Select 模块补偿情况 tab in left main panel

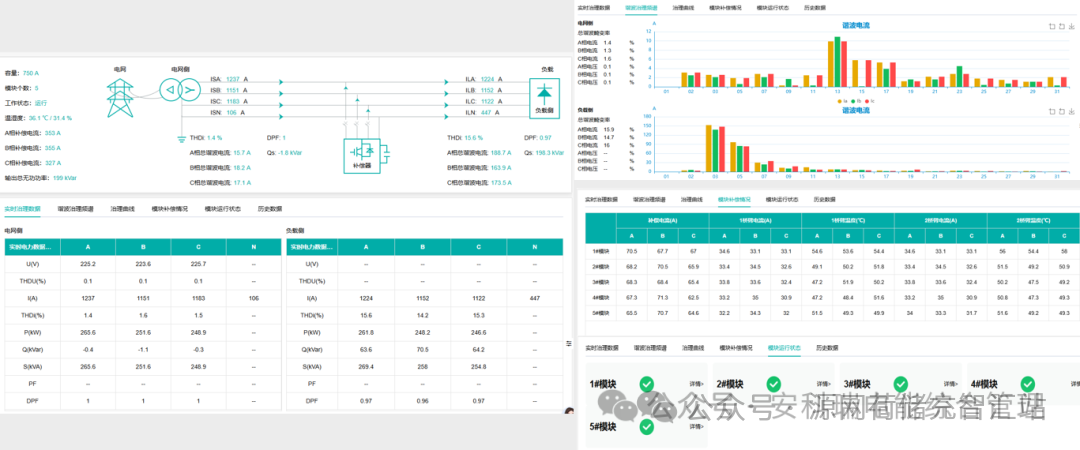pyautogui.click(x=169, y=208)
